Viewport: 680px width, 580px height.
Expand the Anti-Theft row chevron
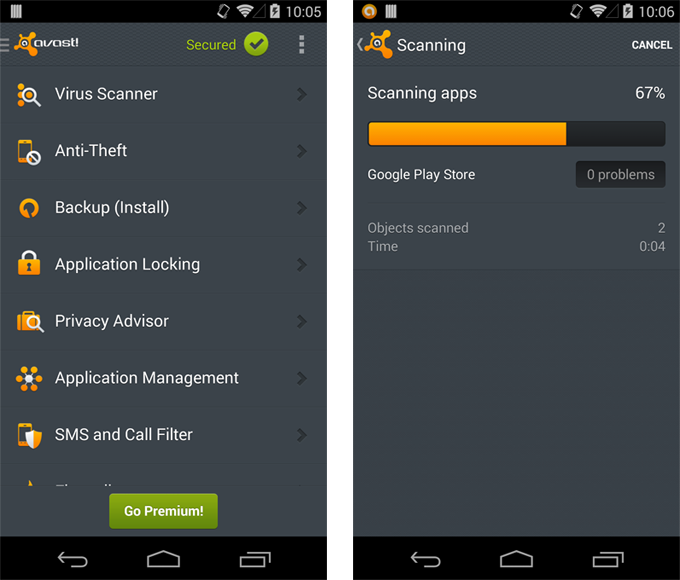coord(302,151)
